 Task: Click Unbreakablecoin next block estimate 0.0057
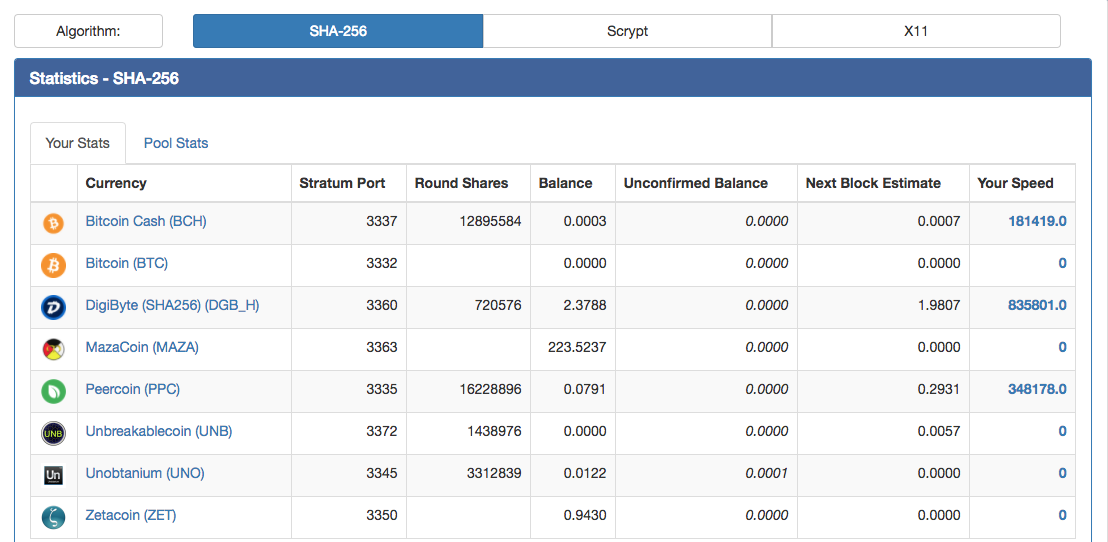point(939,431)
